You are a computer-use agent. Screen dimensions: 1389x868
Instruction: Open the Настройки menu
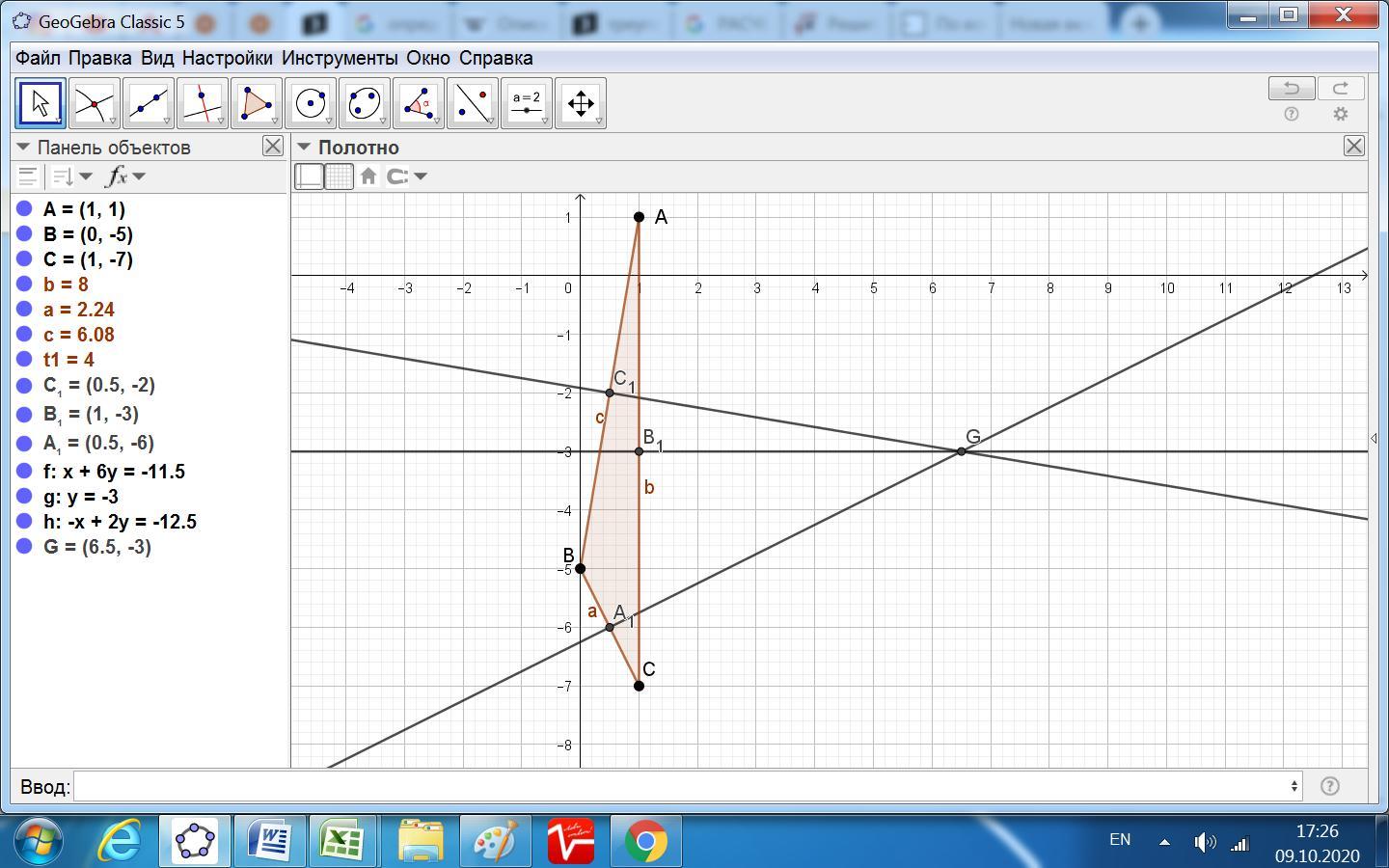pos(228,58)
